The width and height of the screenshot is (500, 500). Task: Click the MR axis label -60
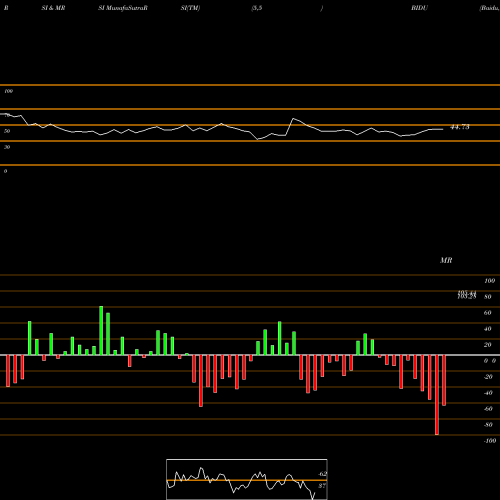(x=488, y=409)
